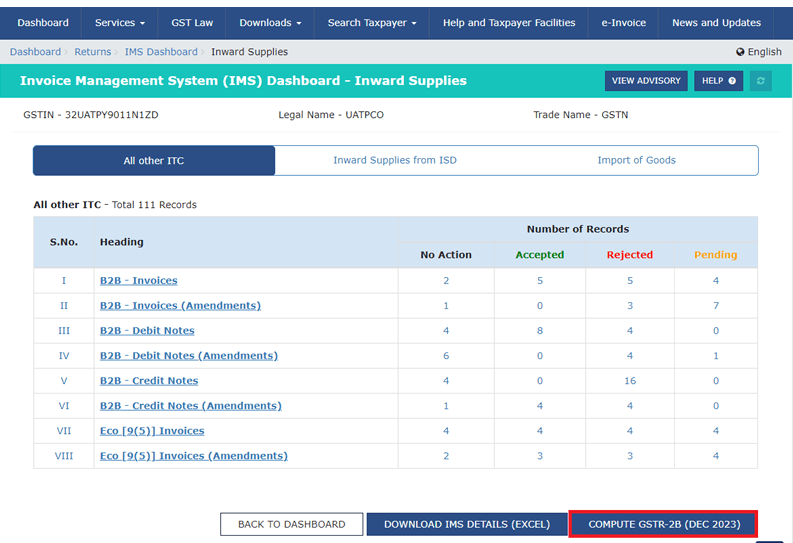The height and width of the screenshot is (543, 793).
Task: Click Inward Supplies breadcrumb text
Action: pos(249,52)
